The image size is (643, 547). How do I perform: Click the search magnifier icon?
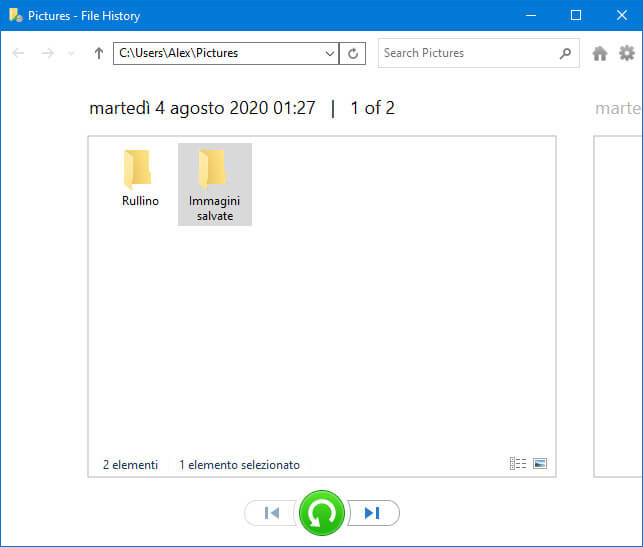[x=565, y=53]
